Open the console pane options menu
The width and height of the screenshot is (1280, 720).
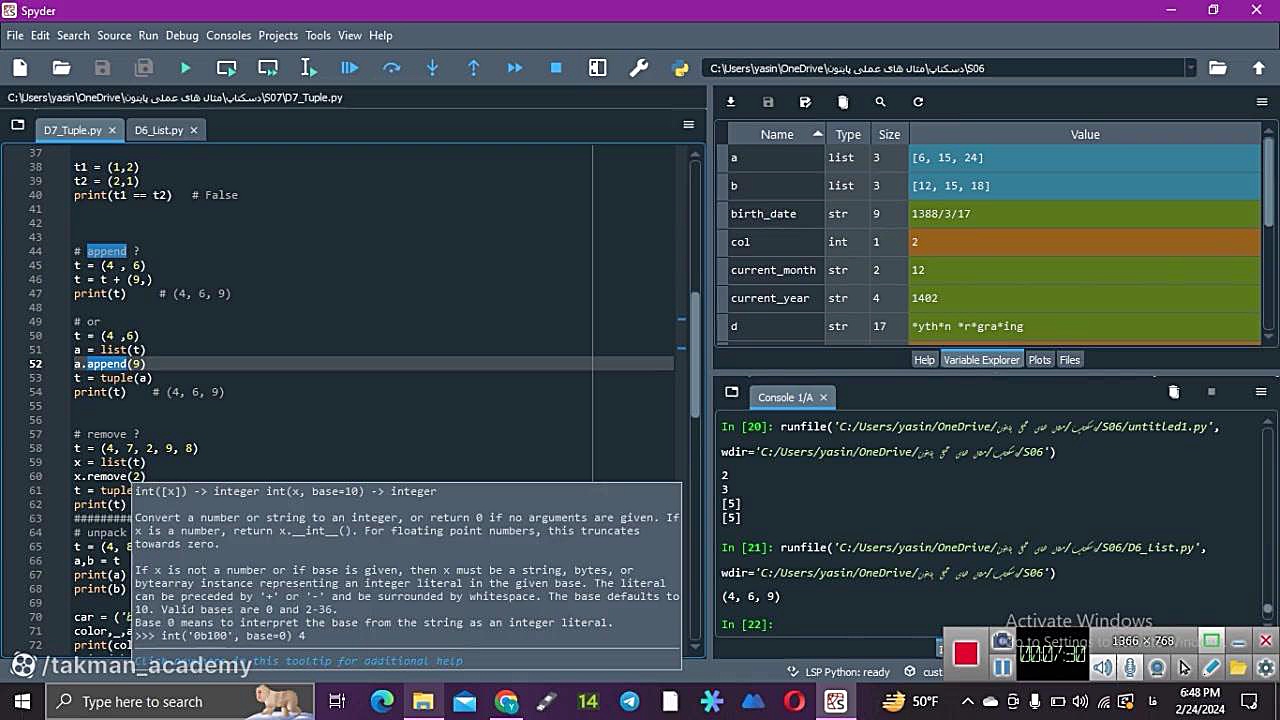point(1261,392)
